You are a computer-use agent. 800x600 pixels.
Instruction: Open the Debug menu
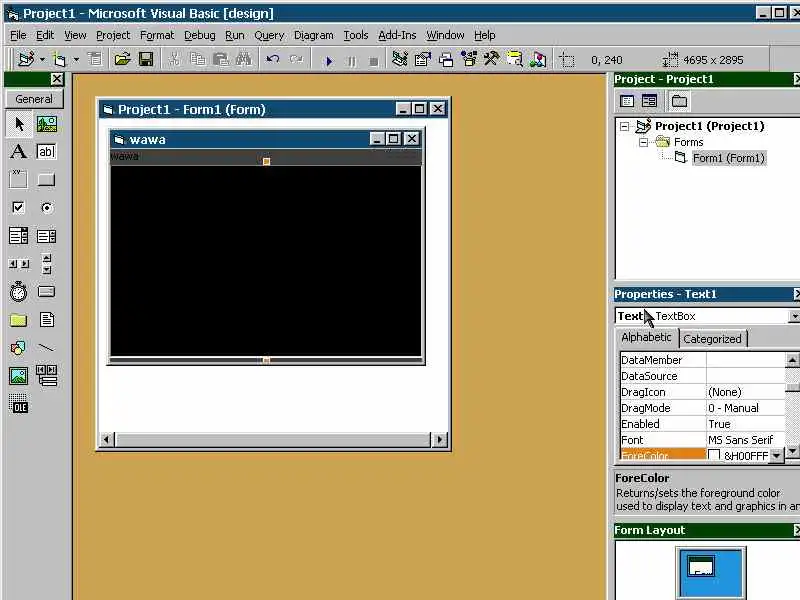[x=199, y=35]
